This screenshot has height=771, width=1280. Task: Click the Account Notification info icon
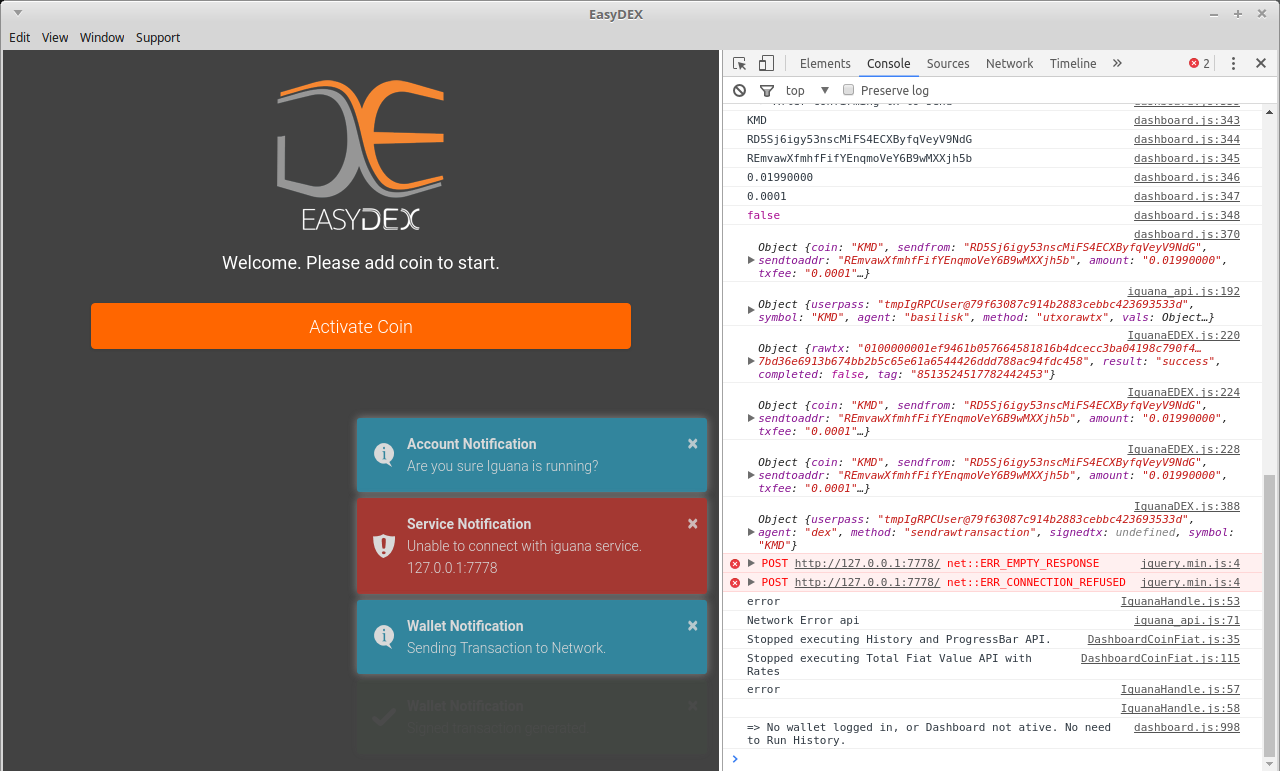click(x=384, y=454)
